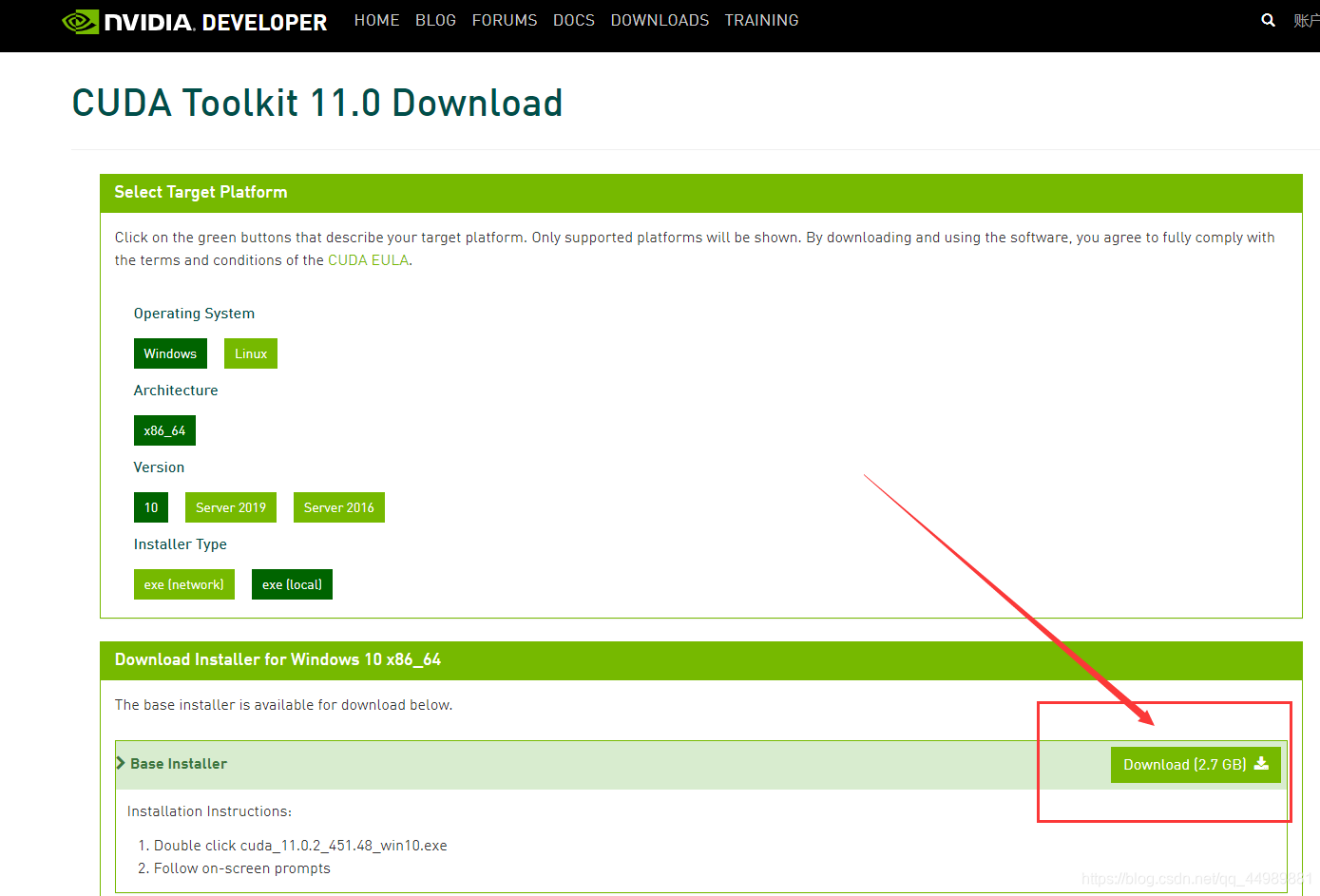Open the FORUMS menu item
This screenshot has height=896, width=1320.
point(505,20)
